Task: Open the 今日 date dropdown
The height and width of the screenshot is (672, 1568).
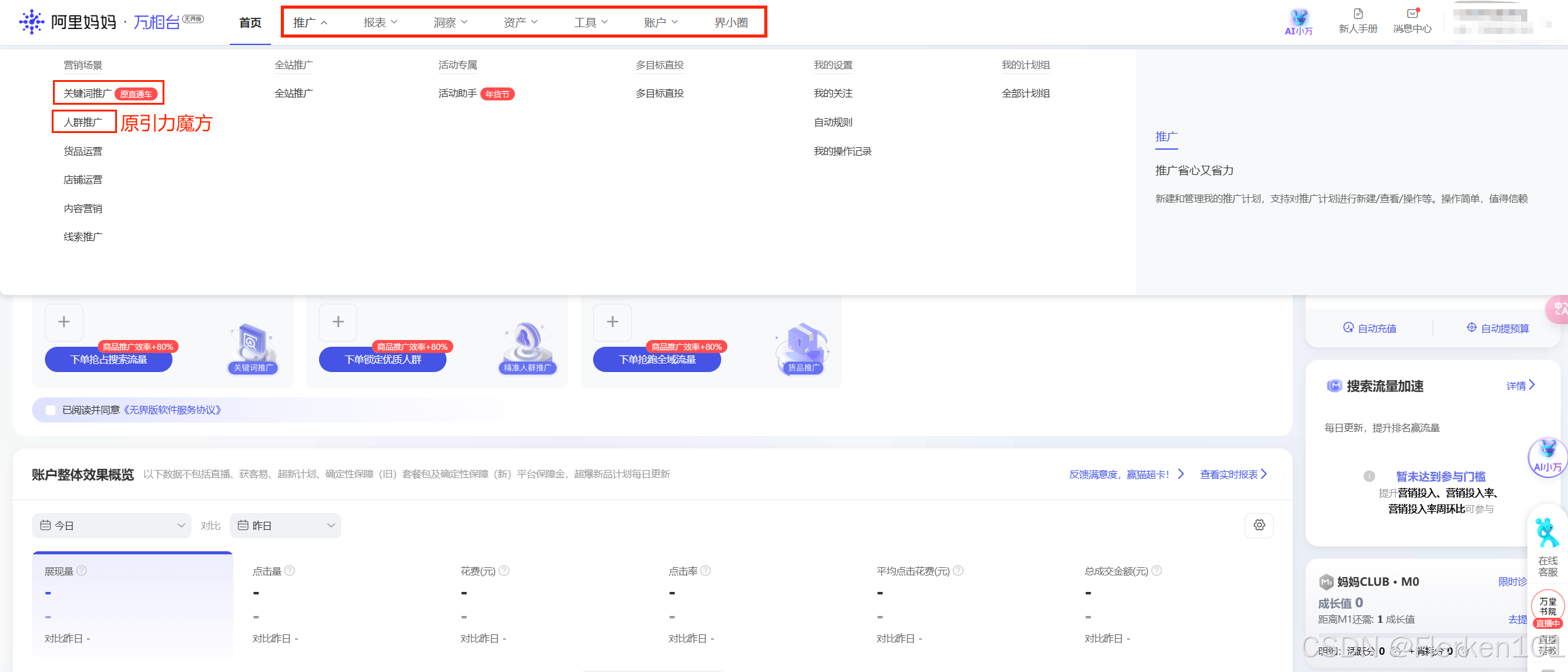Action: [111, 525]
